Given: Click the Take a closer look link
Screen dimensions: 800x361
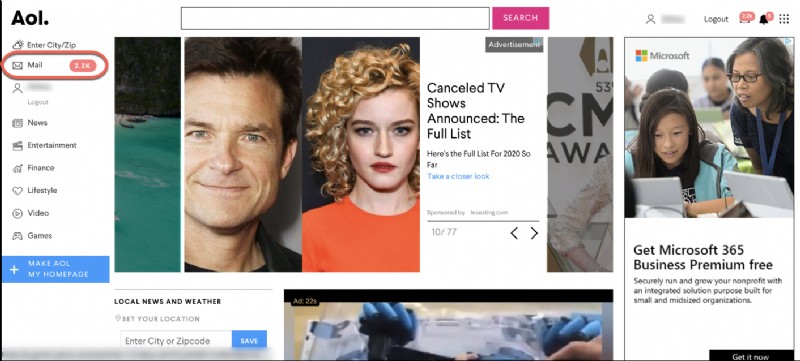Looking at the screenshot, I should (458, 176).
